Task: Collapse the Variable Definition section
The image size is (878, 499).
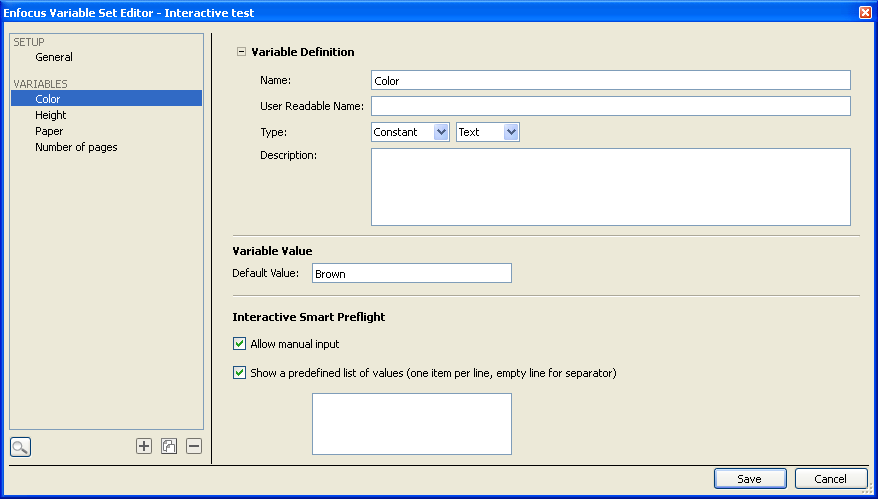Action: [x=241, y=52]
